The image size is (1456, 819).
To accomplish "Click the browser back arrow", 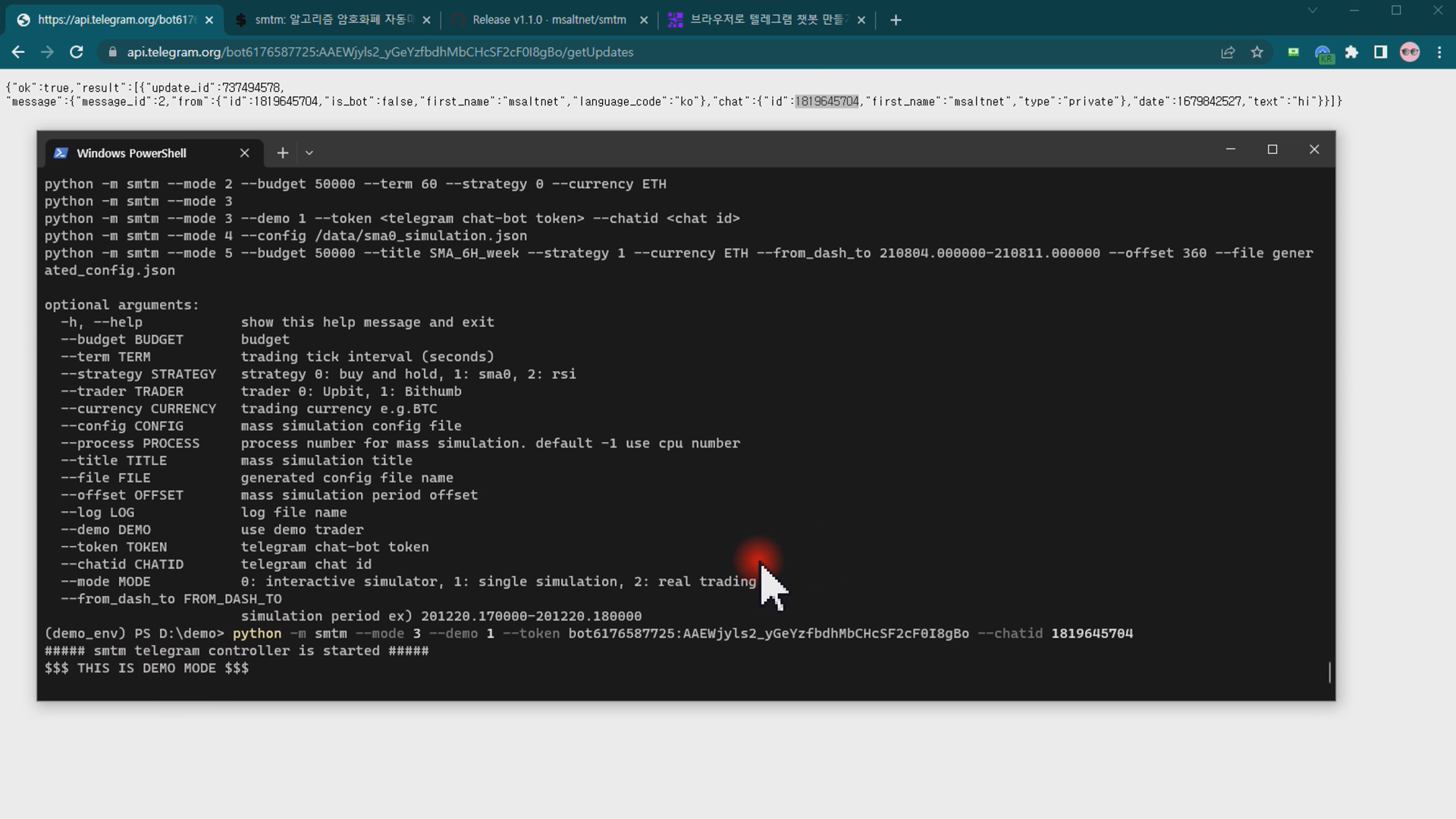I will (18, 52).
